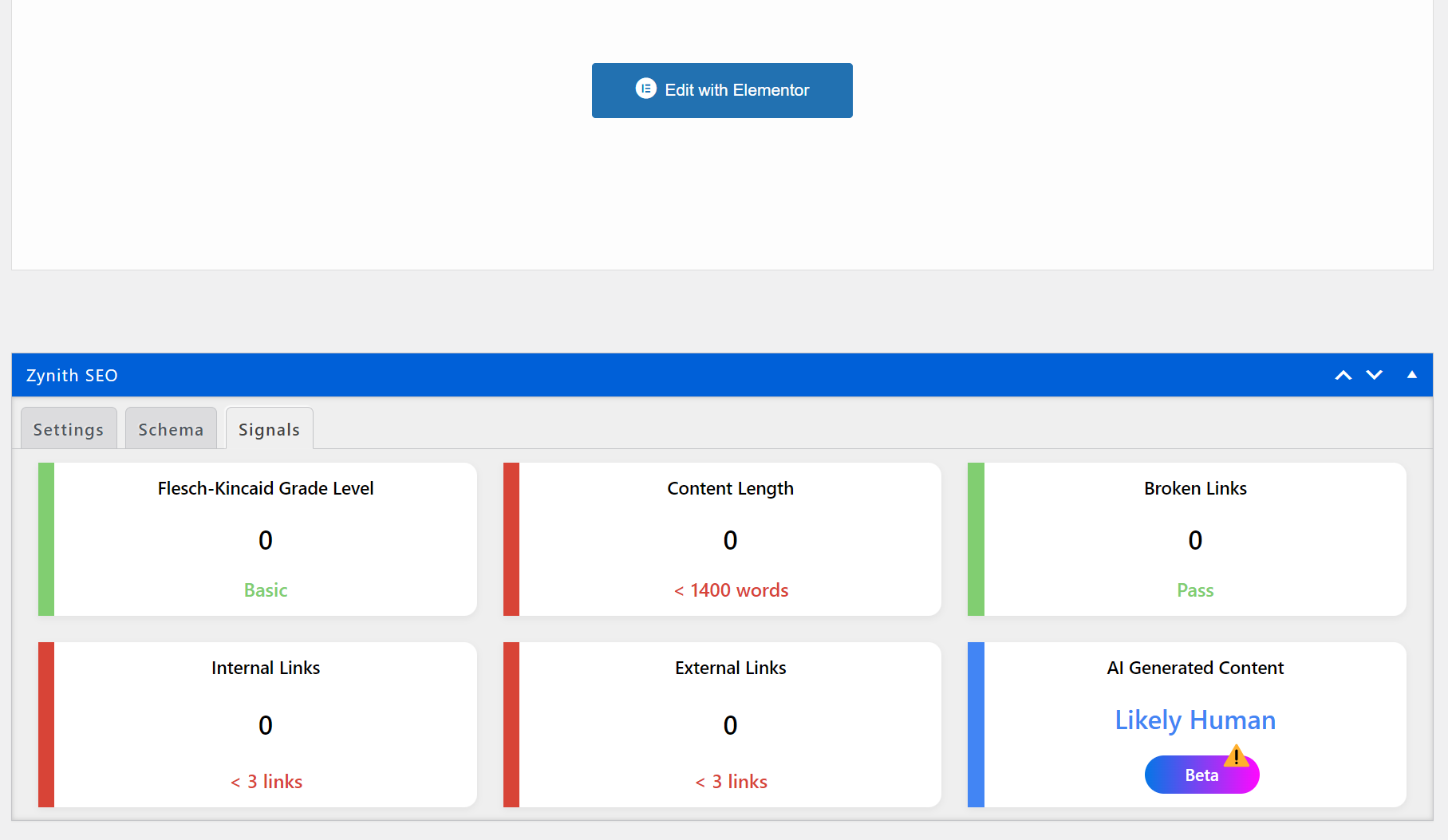Click the Broken Links count 0

point(1195,540)
